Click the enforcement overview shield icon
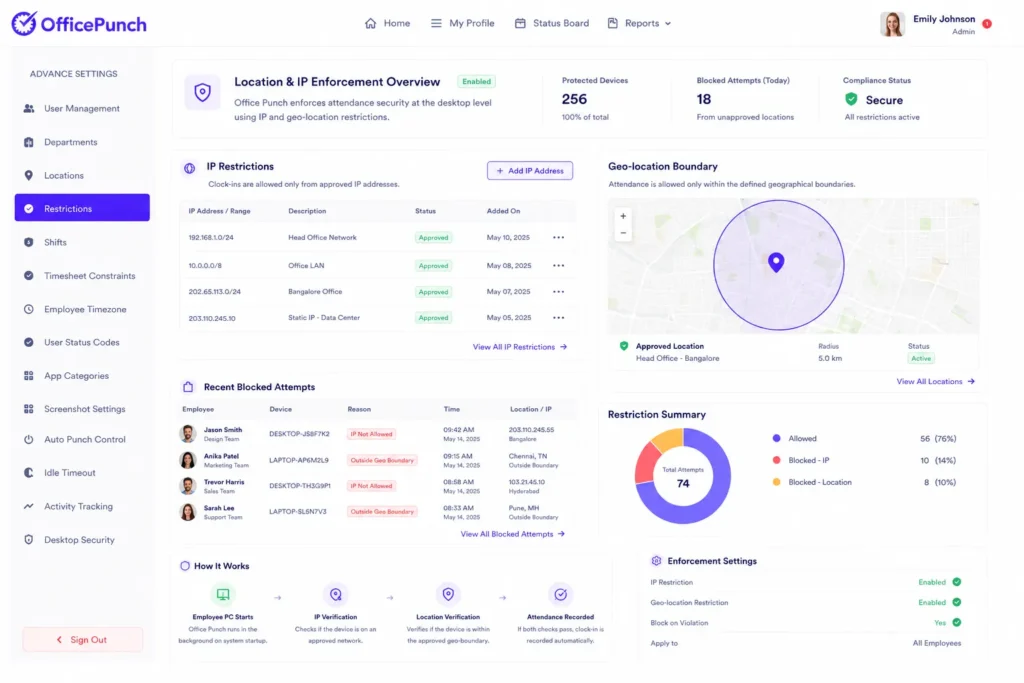 pyautogui.click(x=202, y=92)
